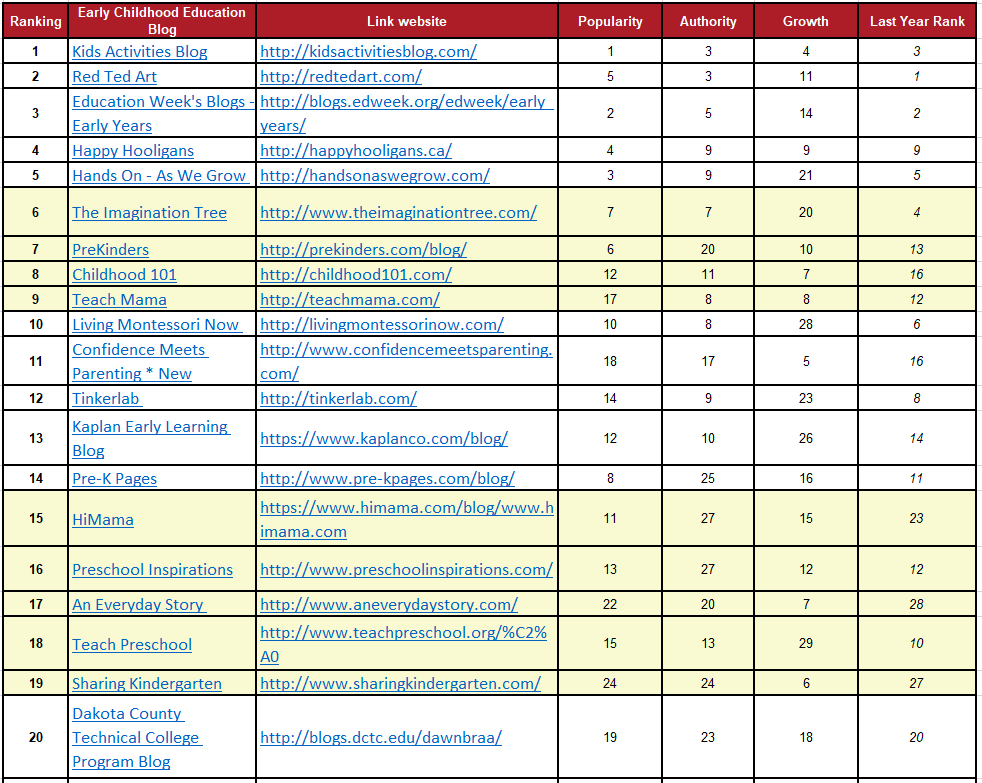The height and width of the screenshot is (783, 982).
Task: Click Ranking number 6 beside The Imagination Tree
Action: point(36,212)
